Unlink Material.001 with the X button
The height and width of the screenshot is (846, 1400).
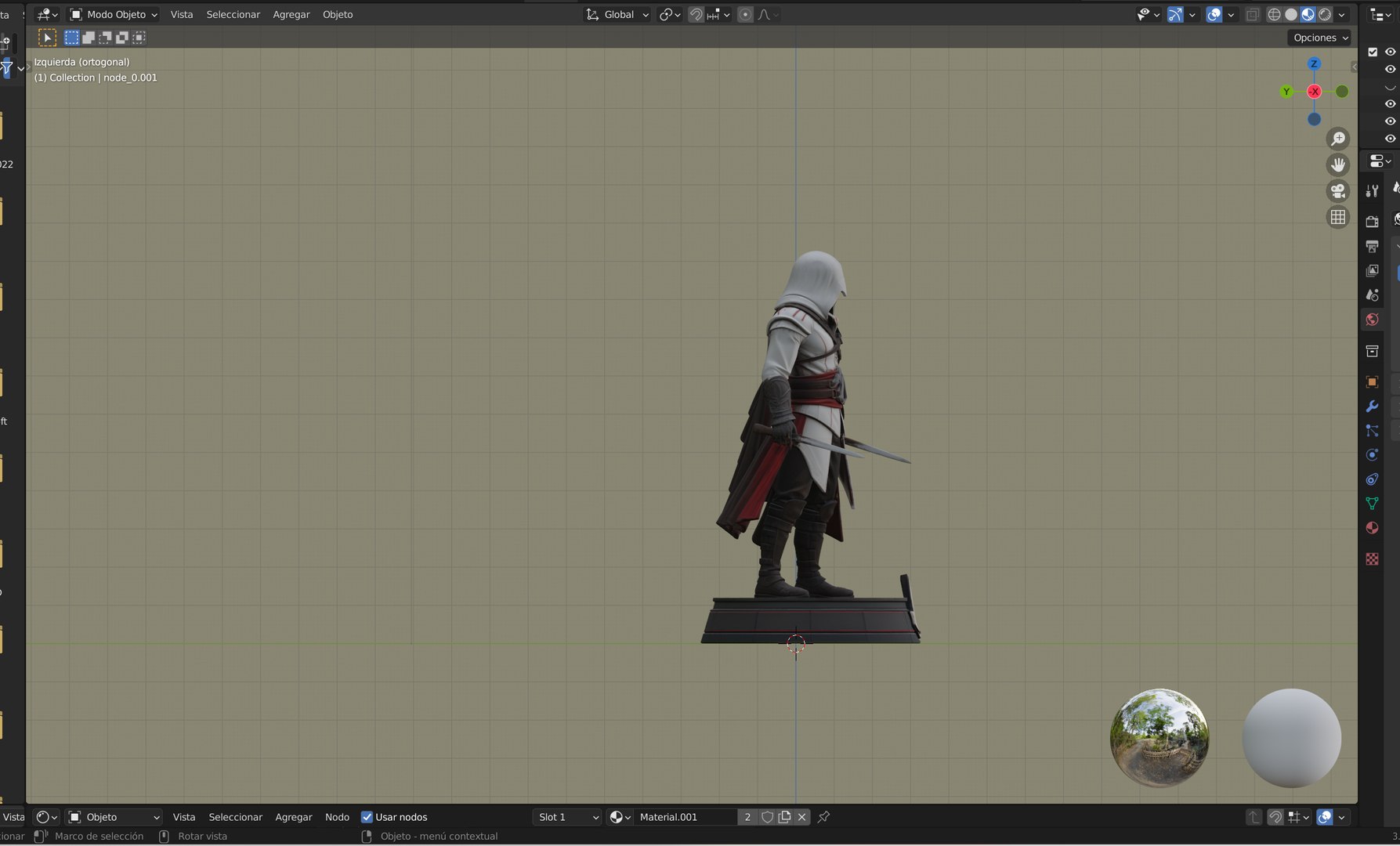801,817
